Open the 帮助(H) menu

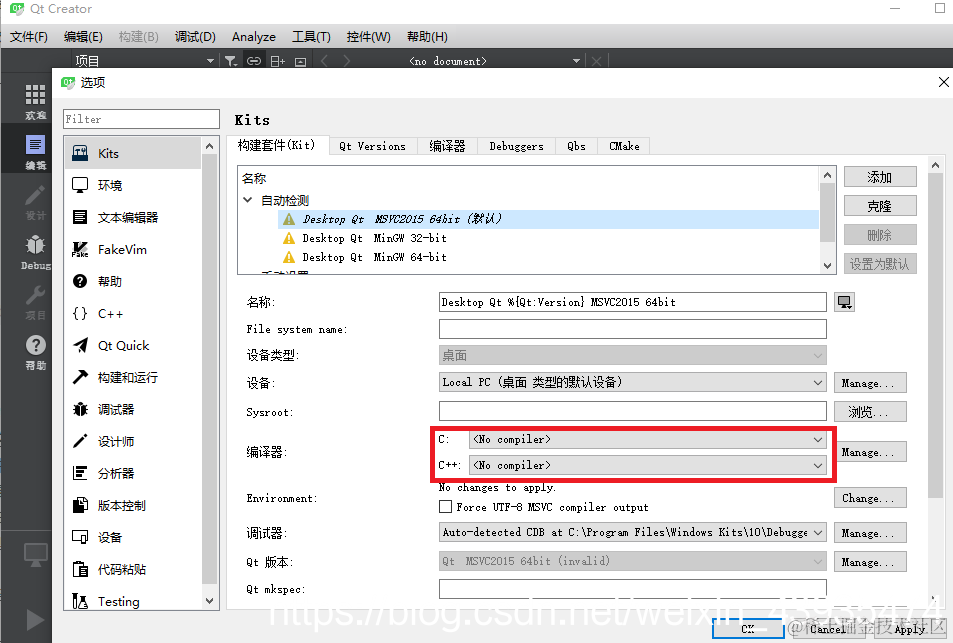pos(427,36)
